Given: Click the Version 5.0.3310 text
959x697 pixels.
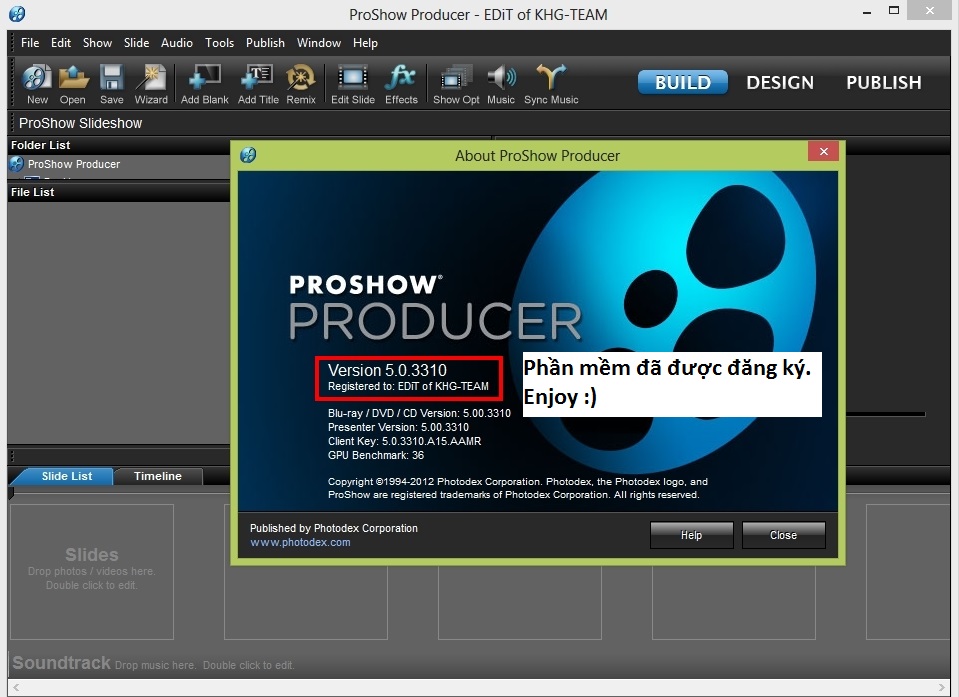Looking at the screenshot, I should (x=387, y=370).
